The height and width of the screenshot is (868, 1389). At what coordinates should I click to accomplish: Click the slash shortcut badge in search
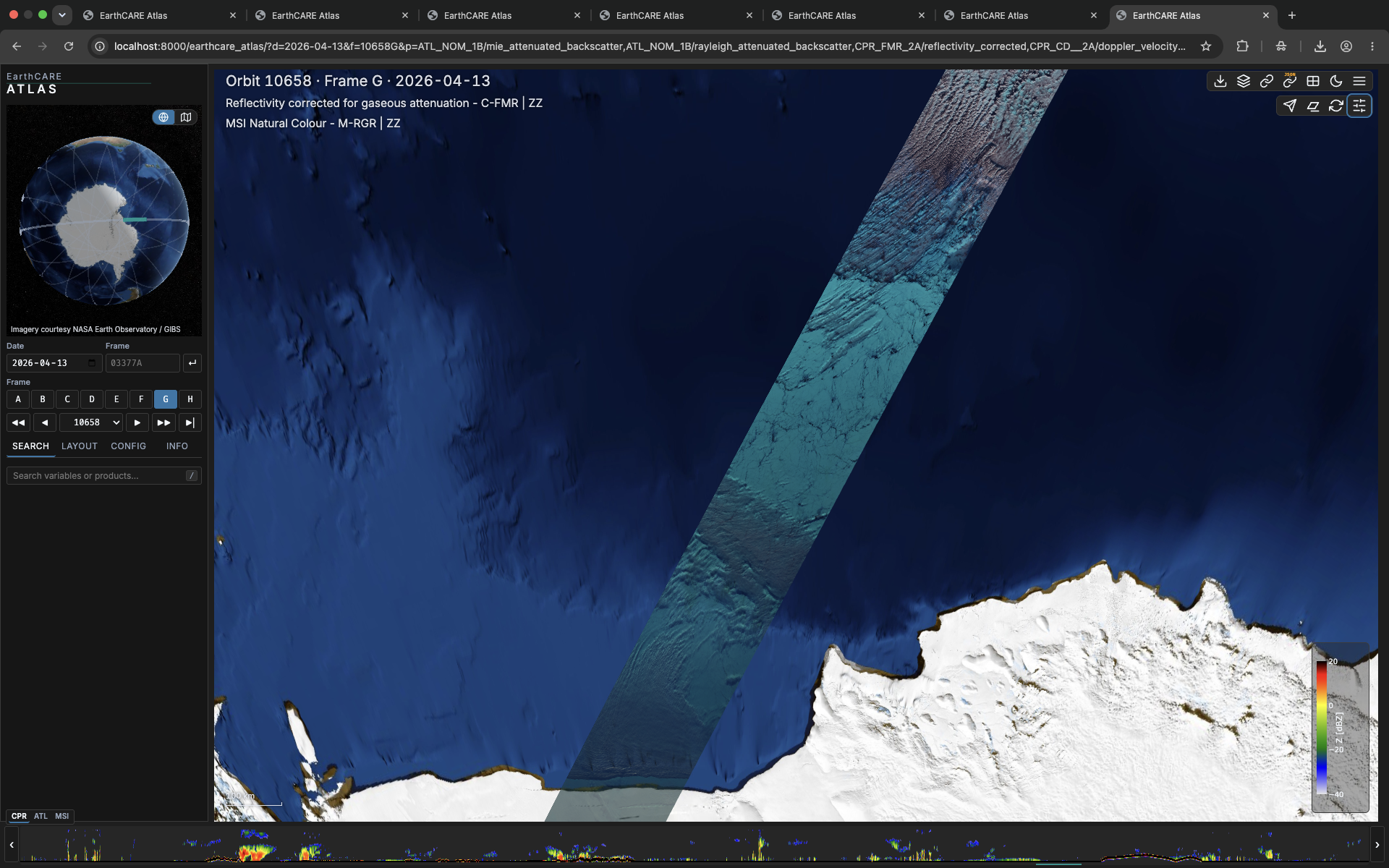click(192, 476)
